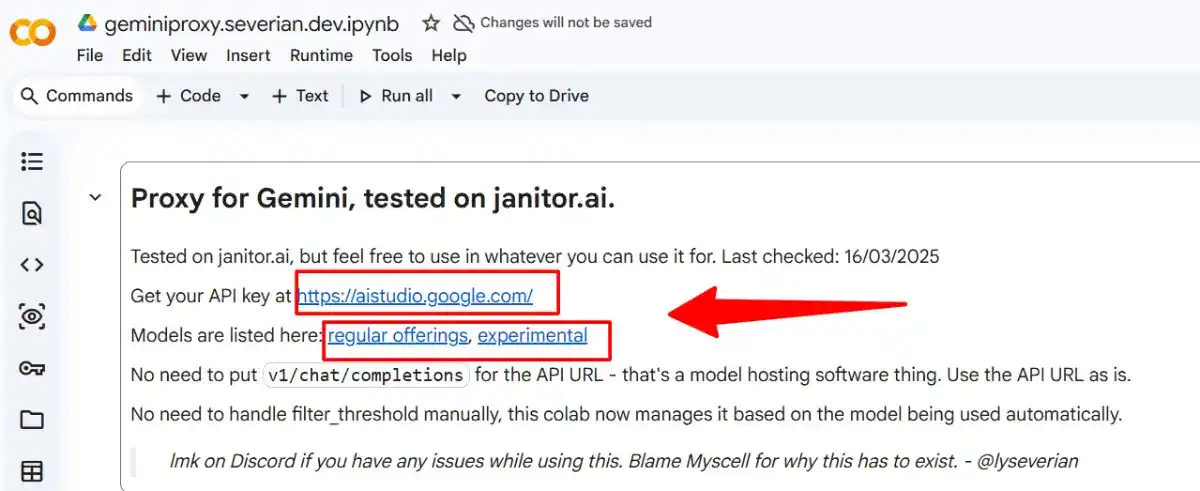Screen dimensions: 1200x491
Task: Follow the regular offerings link
Action: 397,336
